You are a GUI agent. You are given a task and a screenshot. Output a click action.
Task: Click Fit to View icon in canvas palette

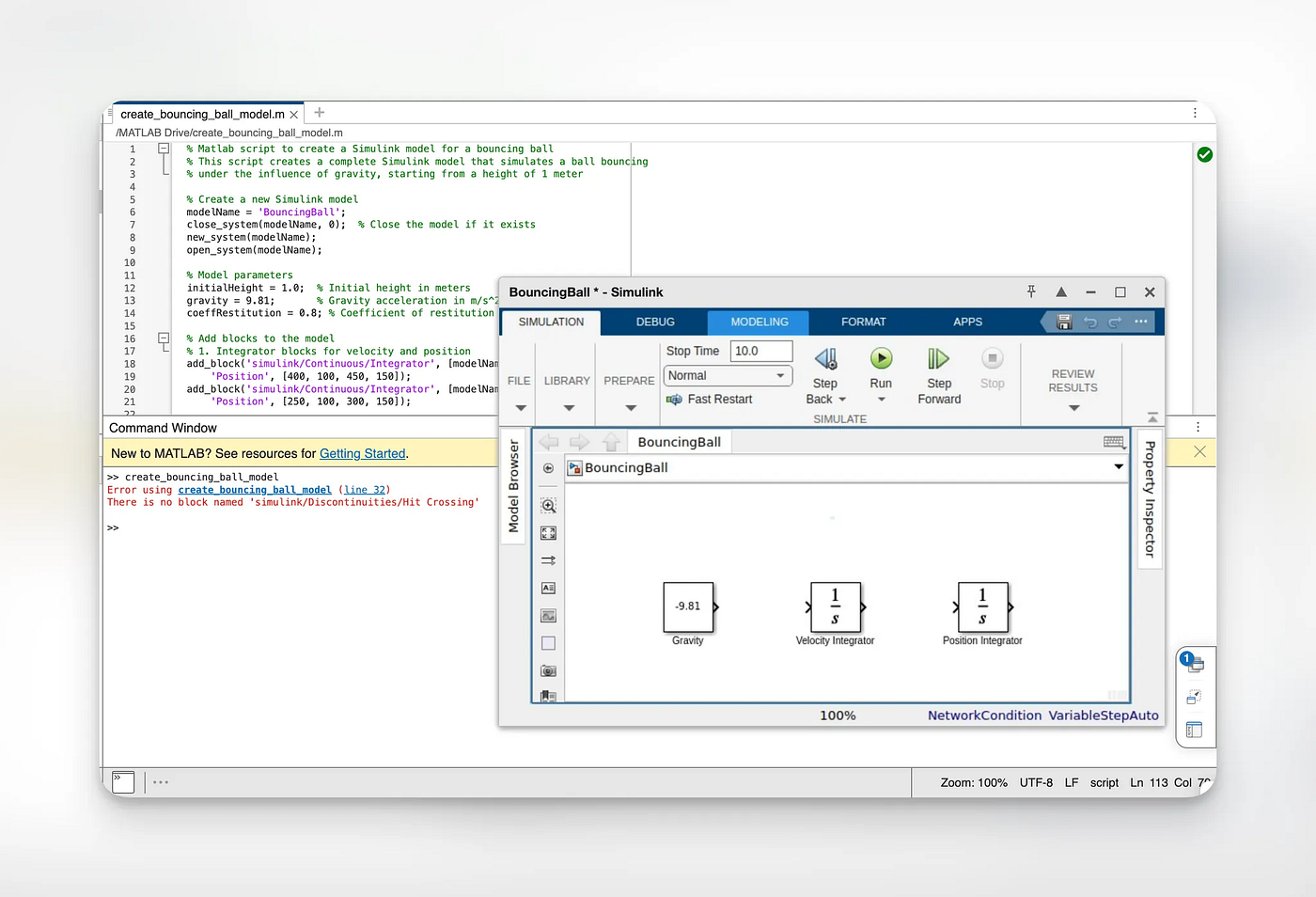pos(549,533)
